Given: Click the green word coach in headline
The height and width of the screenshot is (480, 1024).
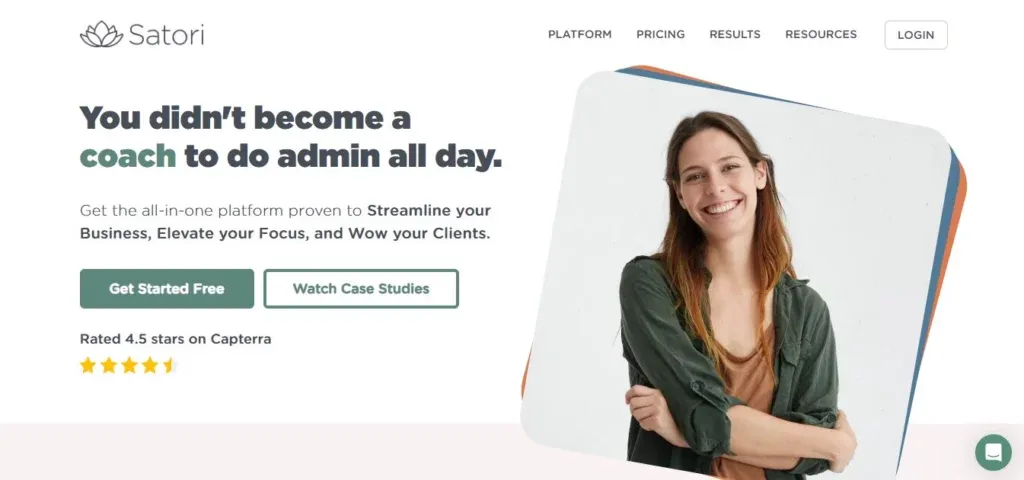Looking at the screenshot, I should [x=128, y=157].
